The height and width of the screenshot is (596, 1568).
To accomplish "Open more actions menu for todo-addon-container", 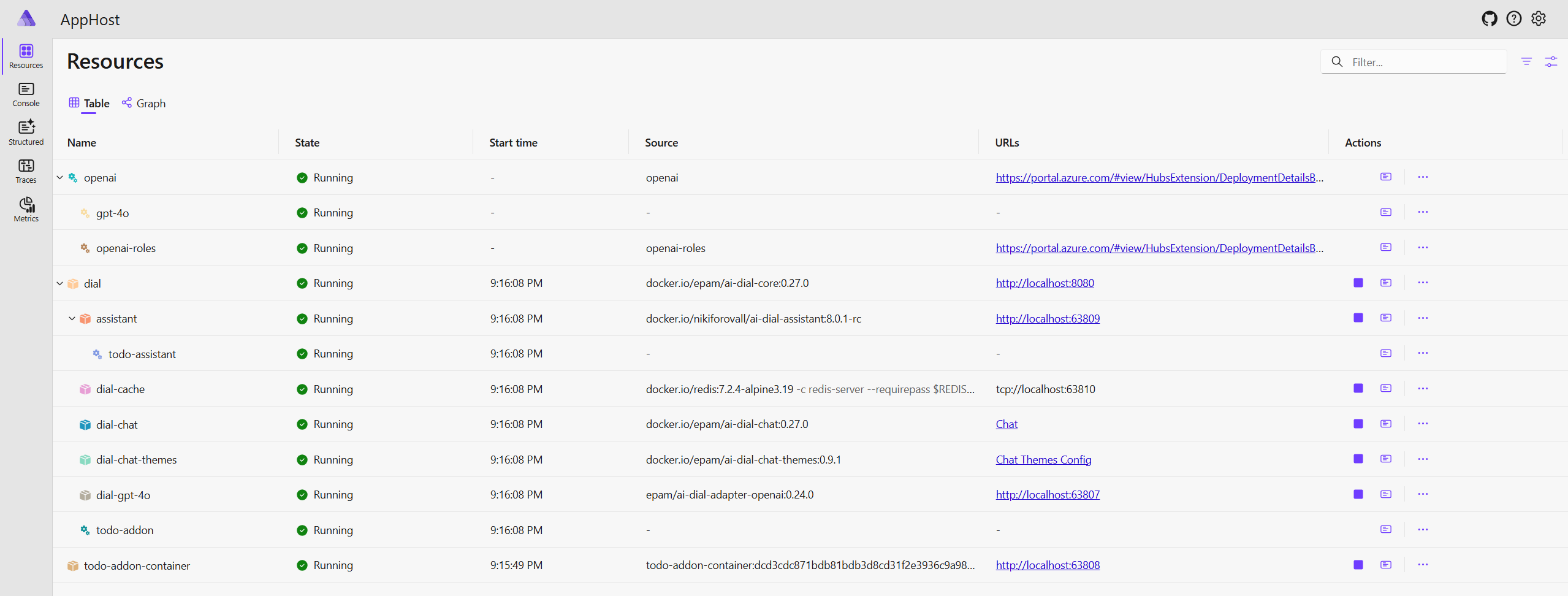I will point(1423,565).
